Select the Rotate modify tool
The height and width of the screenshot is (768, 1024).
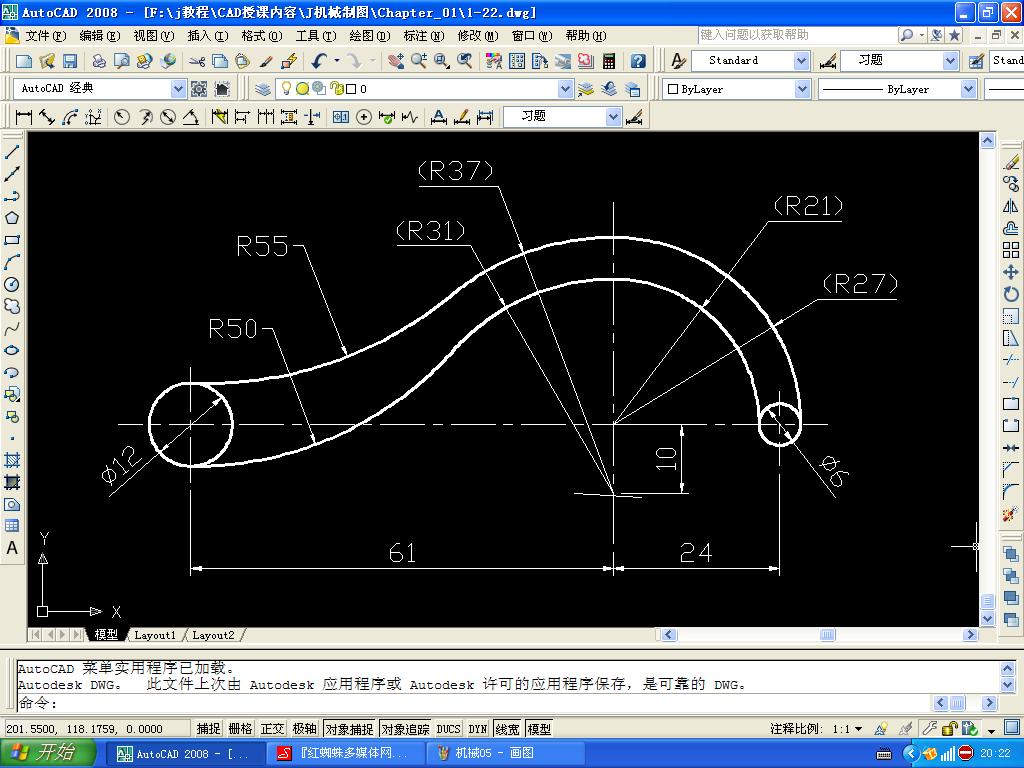1011,295
